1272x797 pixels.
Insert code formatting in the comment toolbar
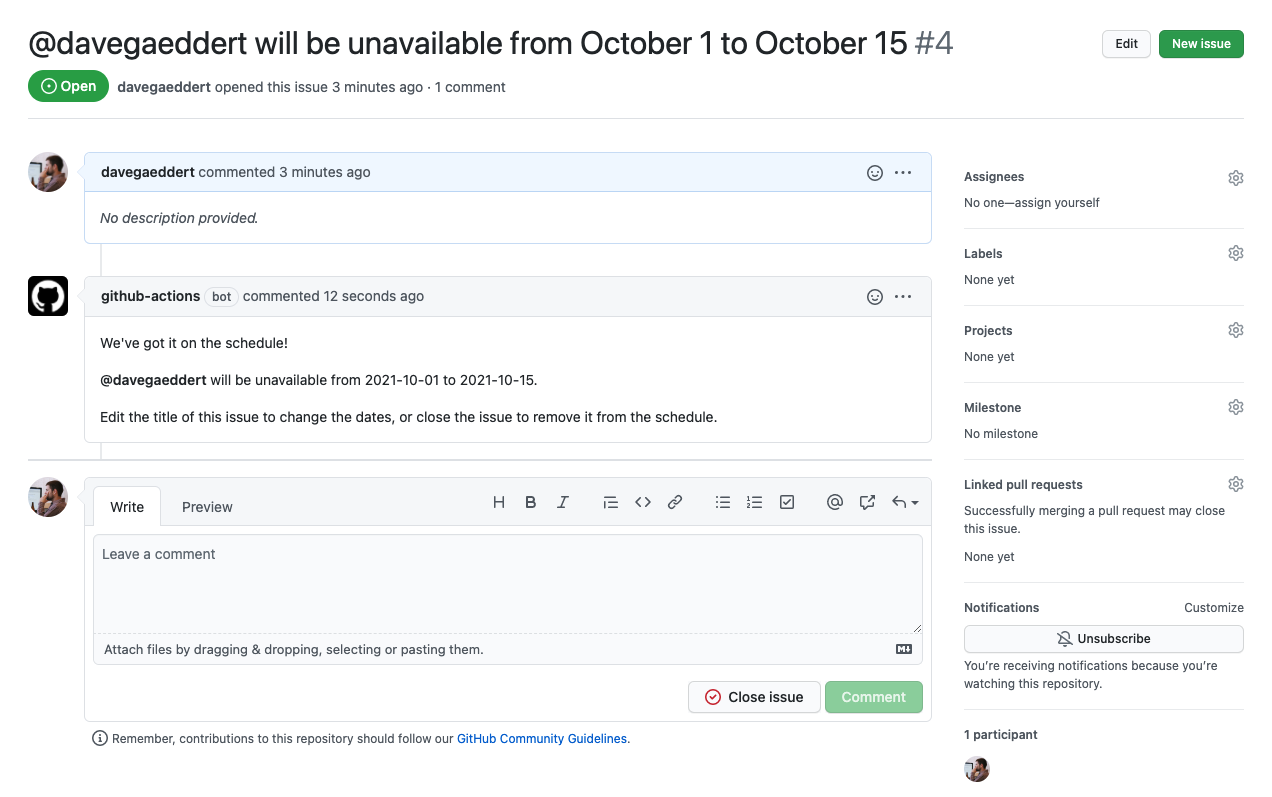[x=643, y=502]
